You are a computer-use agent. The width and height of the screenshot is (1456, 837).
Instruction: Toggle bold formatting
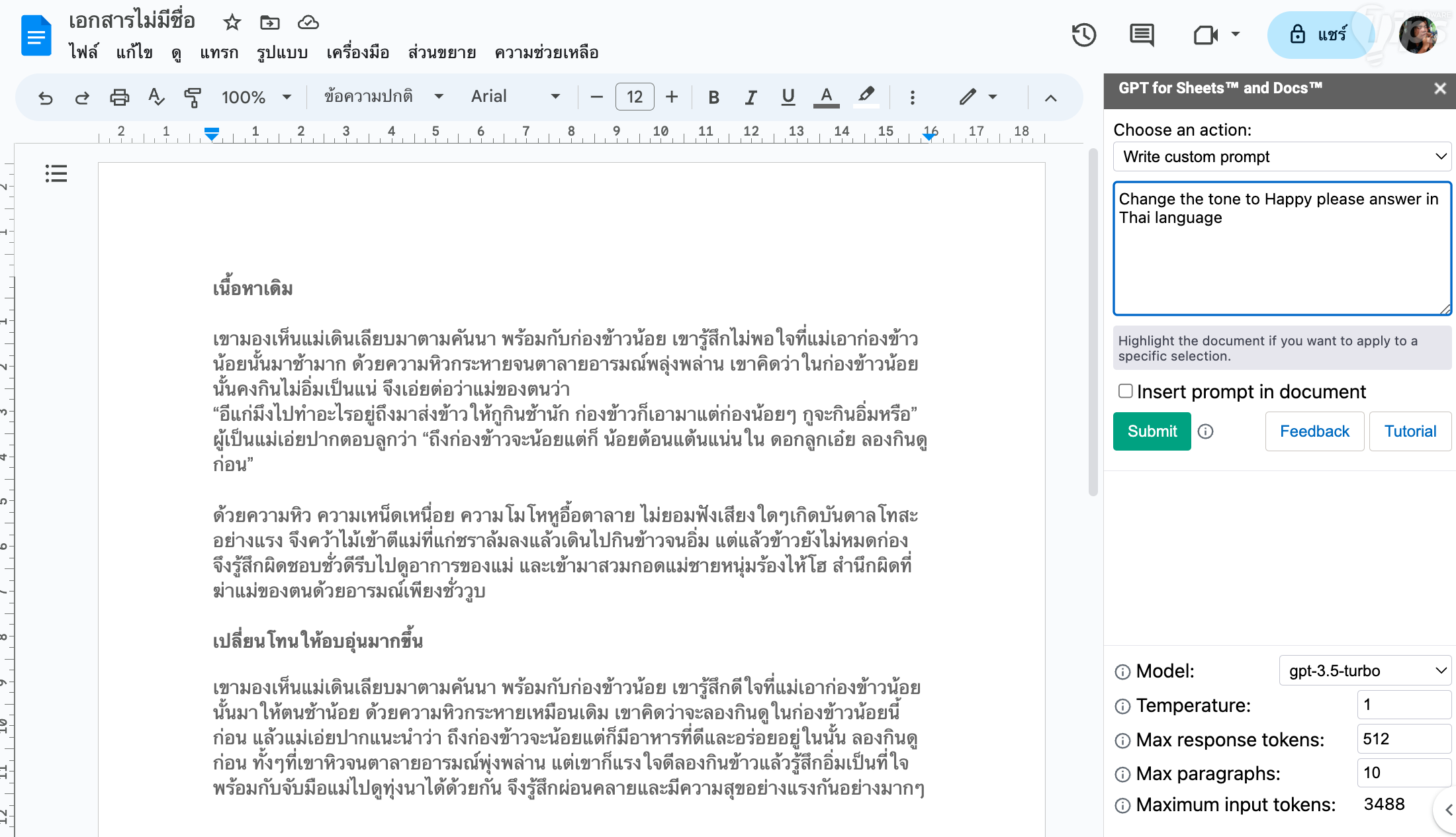pos(713,98)
